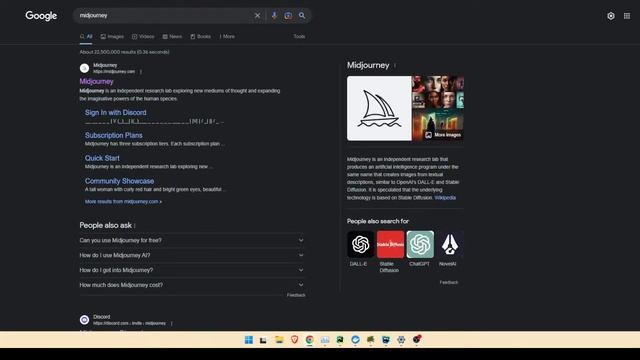Open the Windows Start menu
The height and width of the screenshot is (360, 640).
point(249,340)
